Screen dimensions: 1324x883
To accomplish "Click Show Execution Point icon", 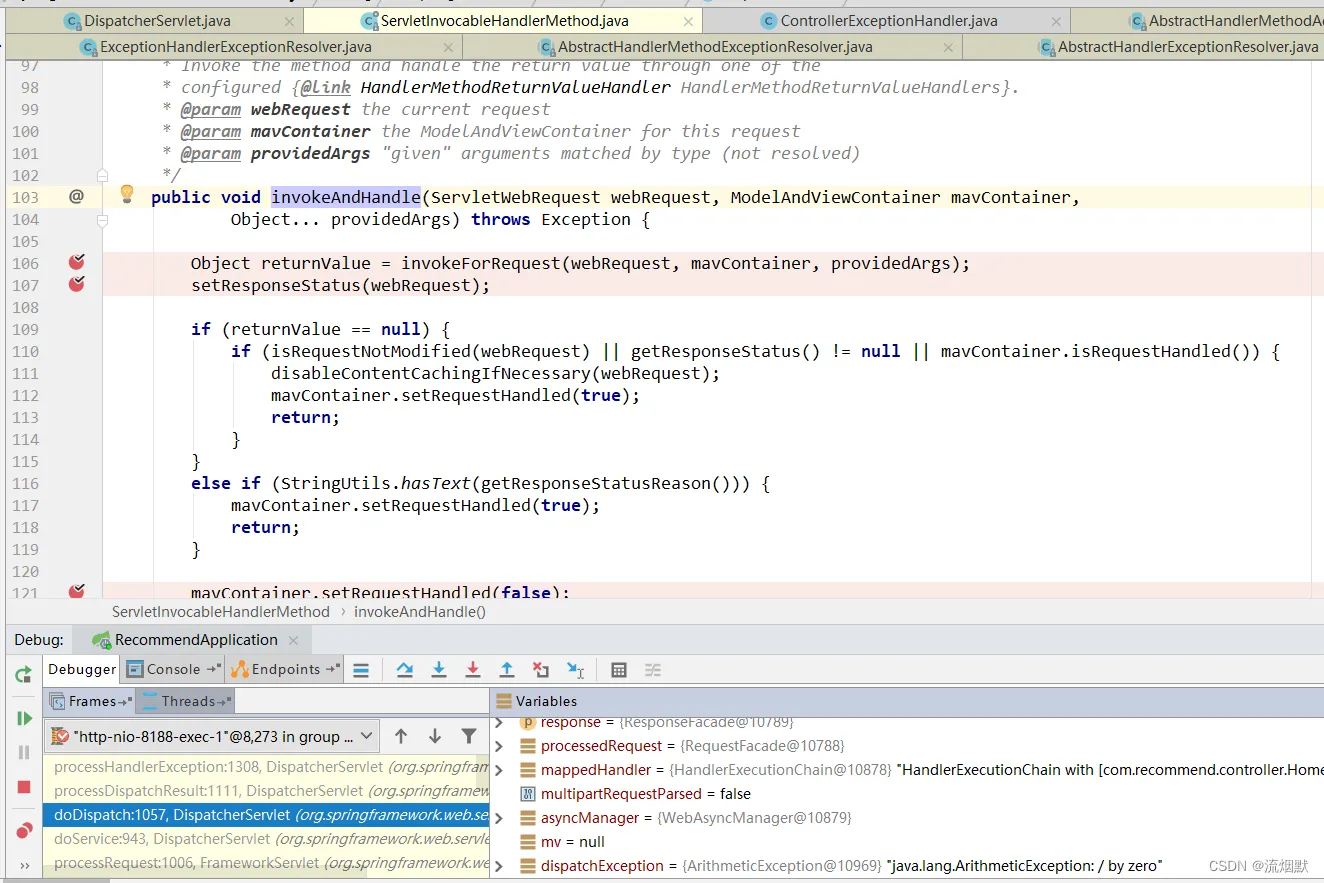I will 362,670.
